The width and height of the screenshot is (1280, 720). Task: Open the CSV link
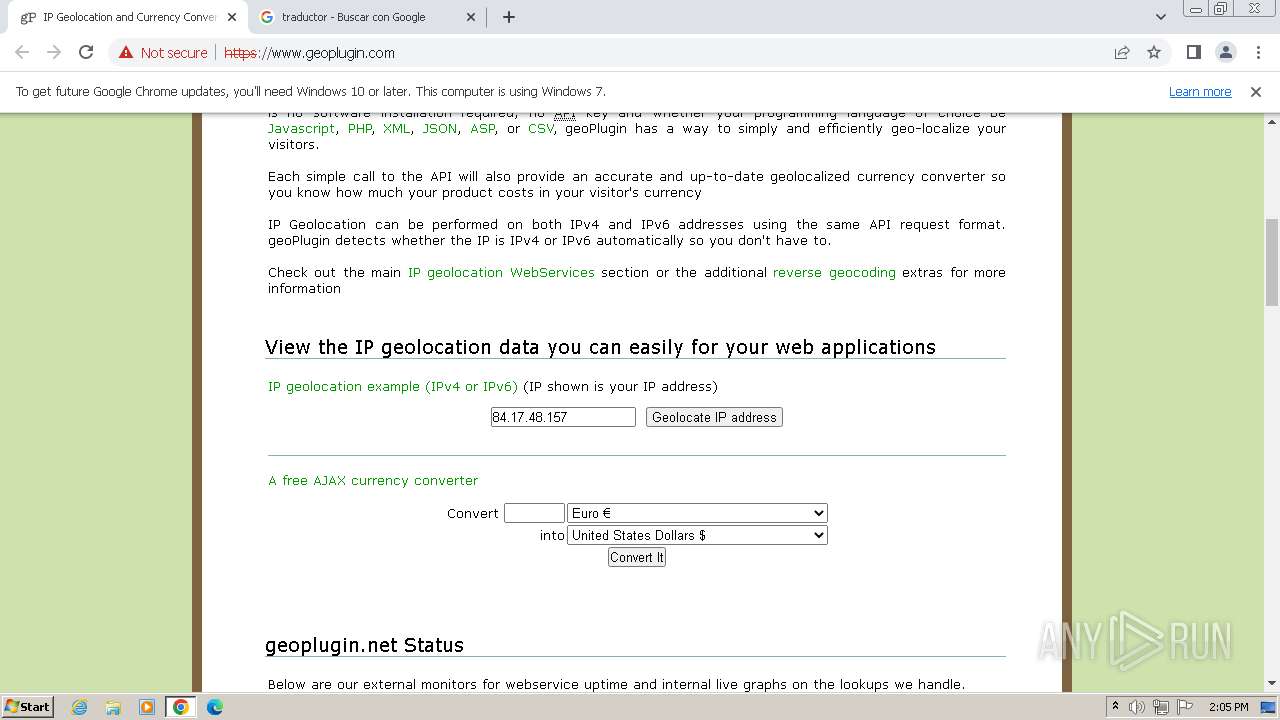[x=540, y=129]
